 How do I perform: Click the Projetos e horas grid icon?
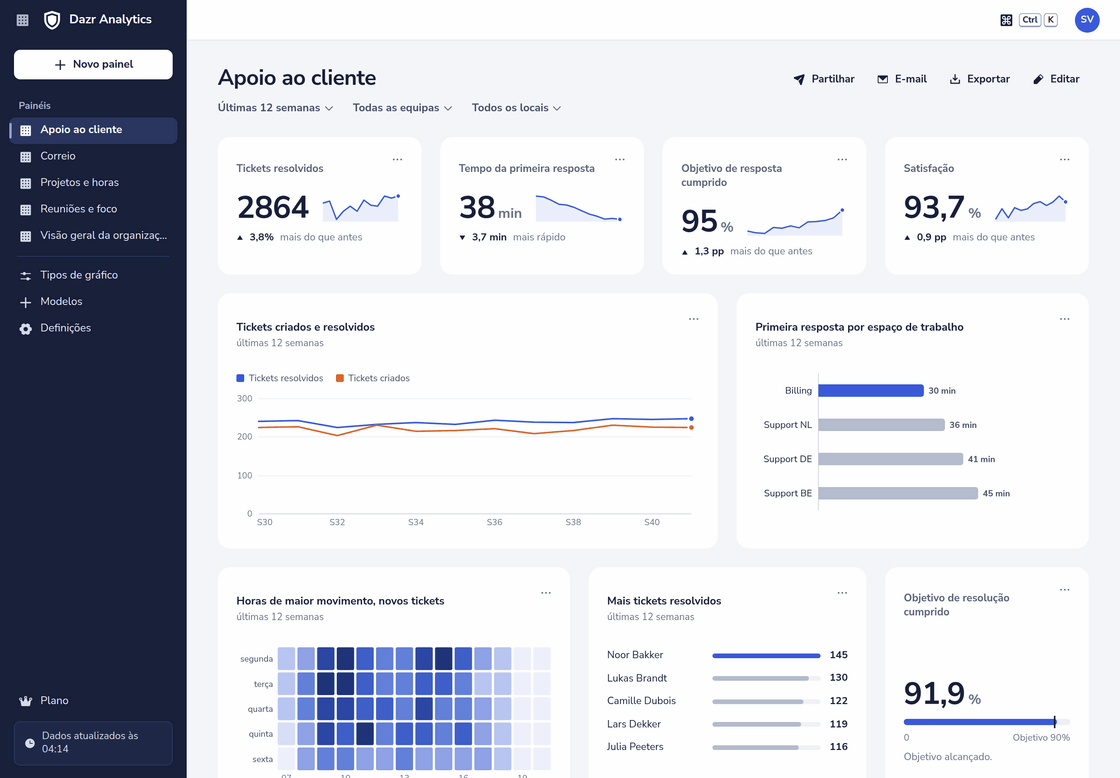[x=26, y=183]
